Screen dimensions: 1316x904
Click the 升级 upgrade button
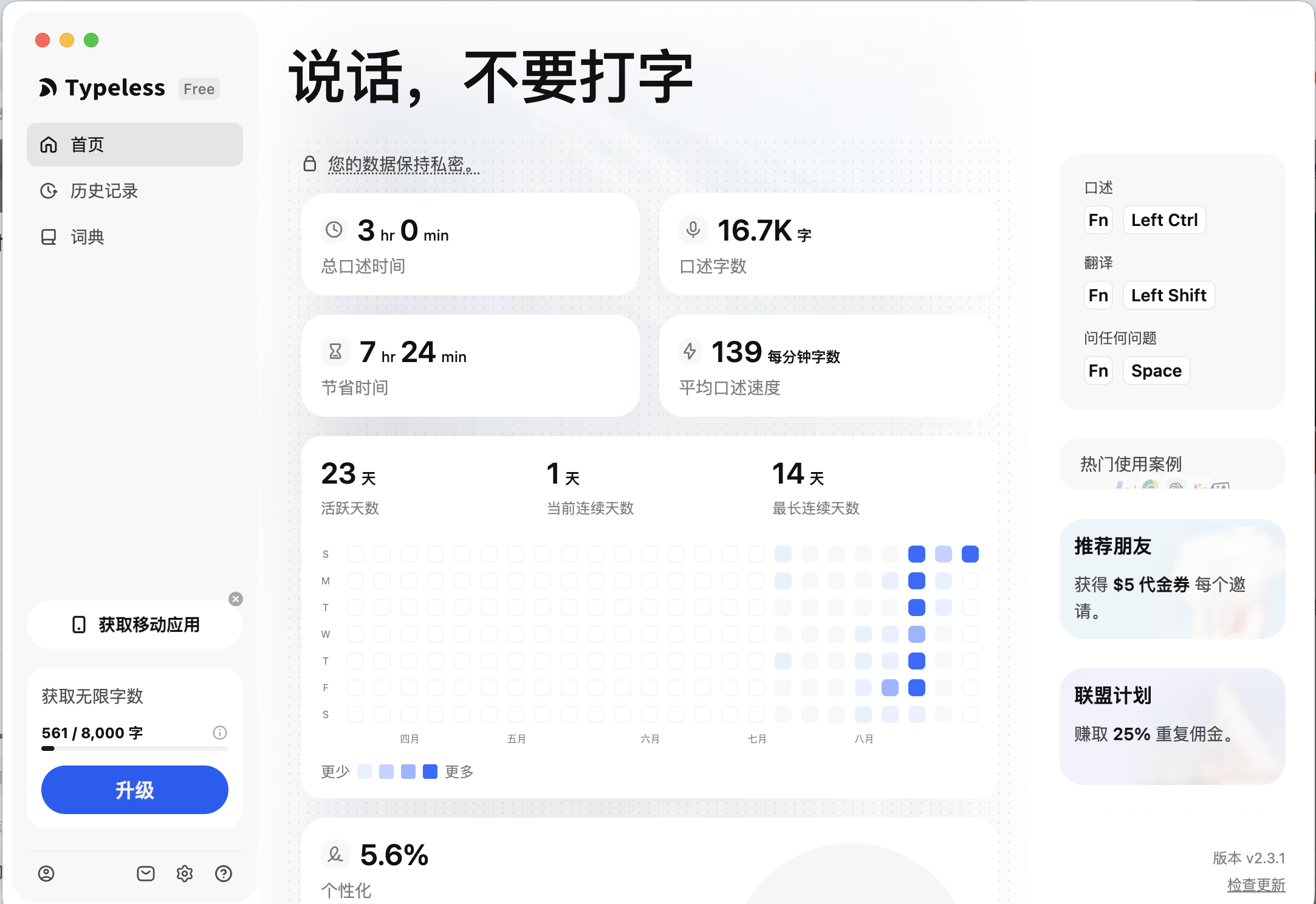click(135, 790)
